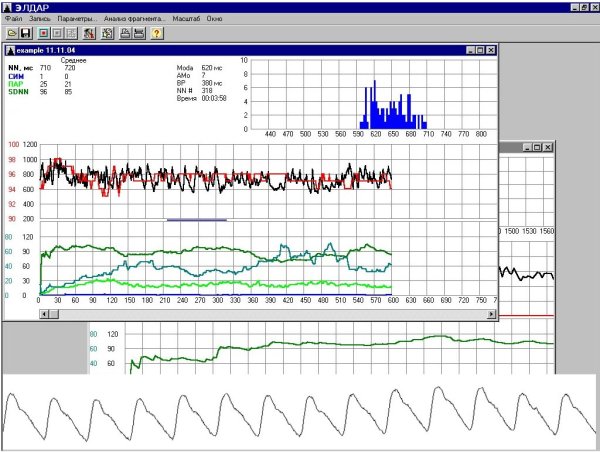
Task: Minimize the main ЭЛДАР window
Action: 575,7
